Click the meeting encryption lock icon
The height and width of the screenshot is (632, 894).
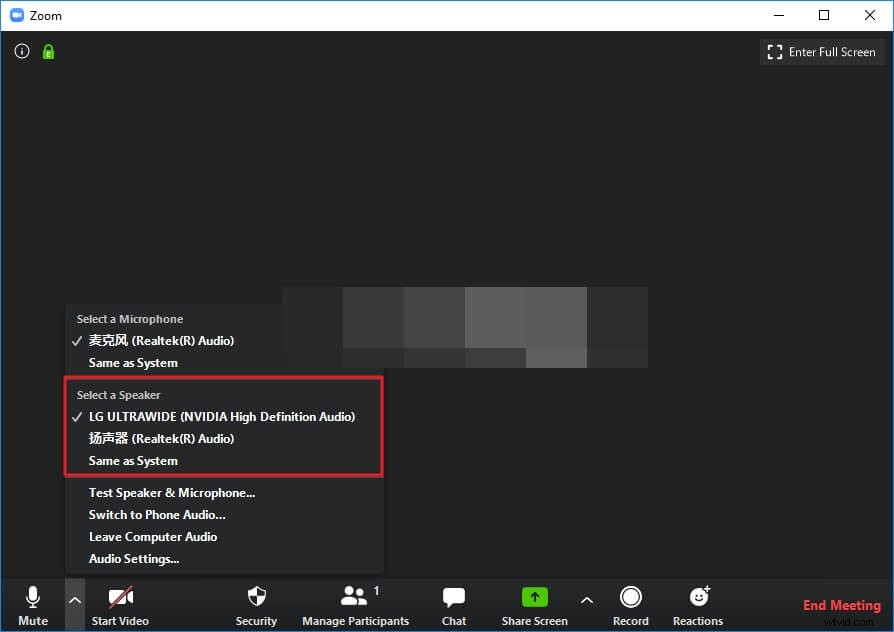point(47,51)
